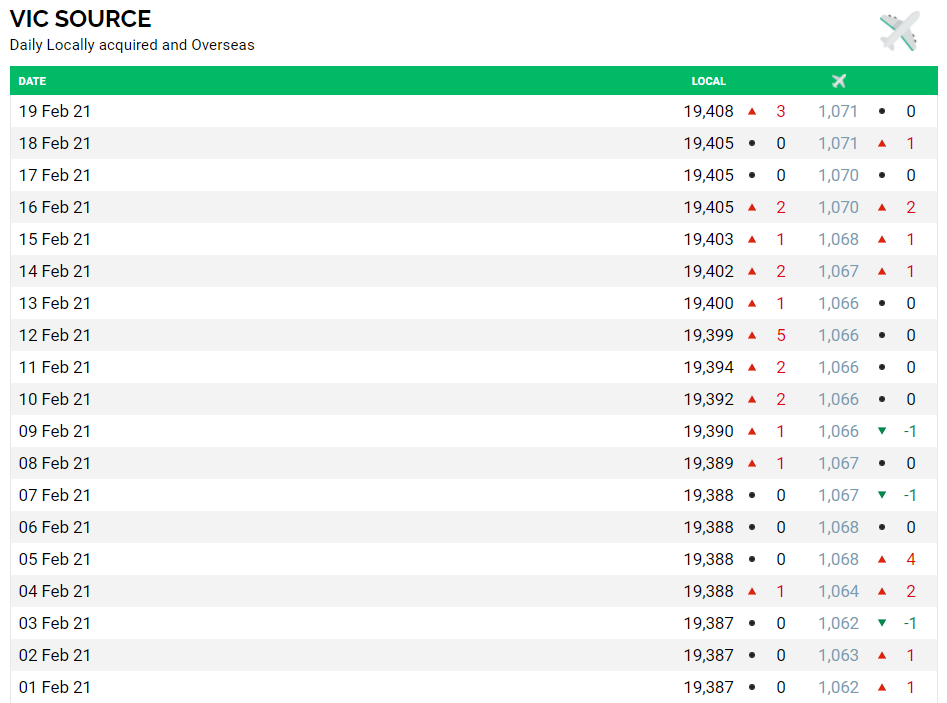The image size is (947, 703).
Task: Click the Daily Locally acquired and Overseas subtitle
Action: (x=132, y=45)
